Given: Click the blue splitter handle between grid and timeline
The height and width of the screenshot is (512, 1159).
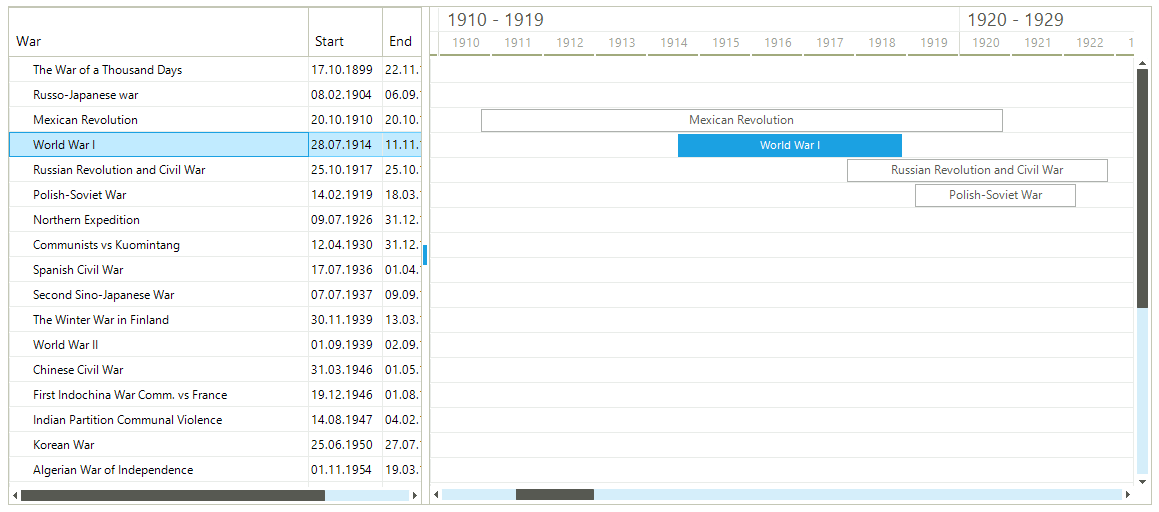Looking at the screenshot, I should [425, 255].
